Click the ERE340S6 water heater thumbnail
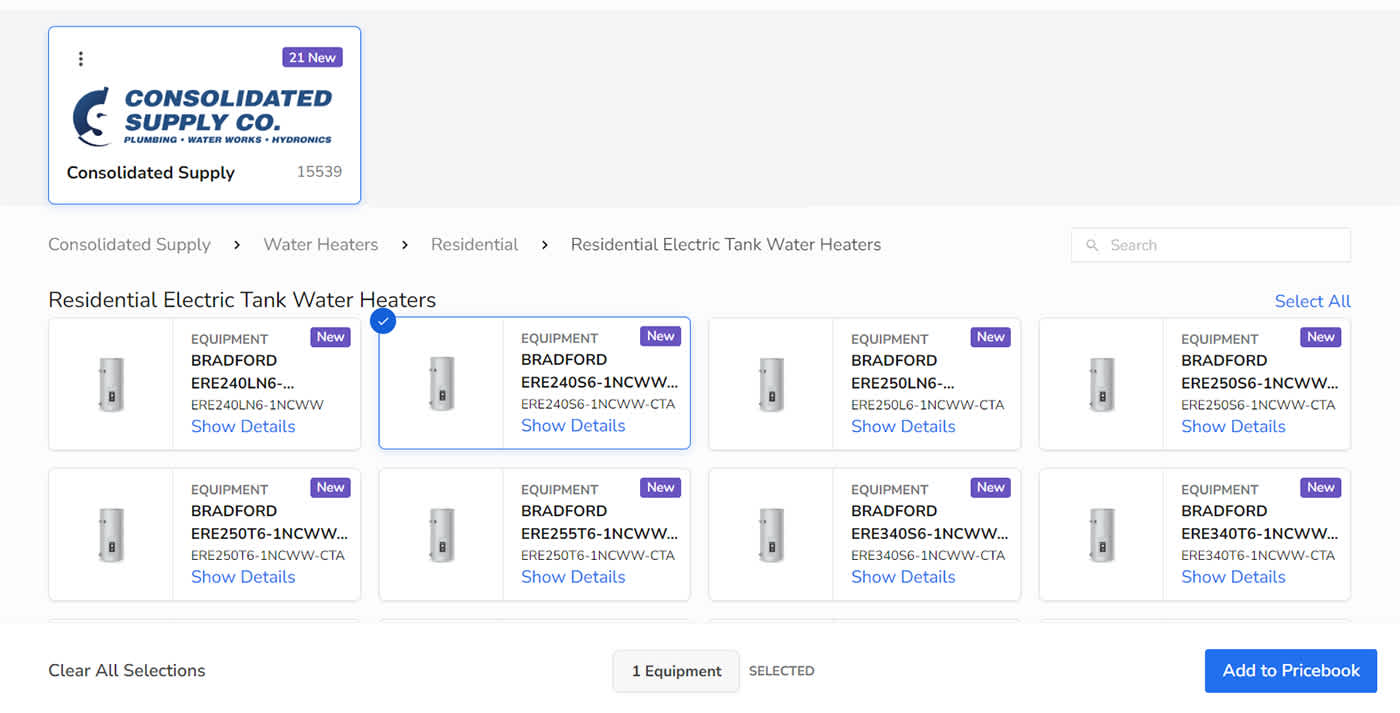The height and width of the screenshot is (713, 1400). tap(771, 535)
